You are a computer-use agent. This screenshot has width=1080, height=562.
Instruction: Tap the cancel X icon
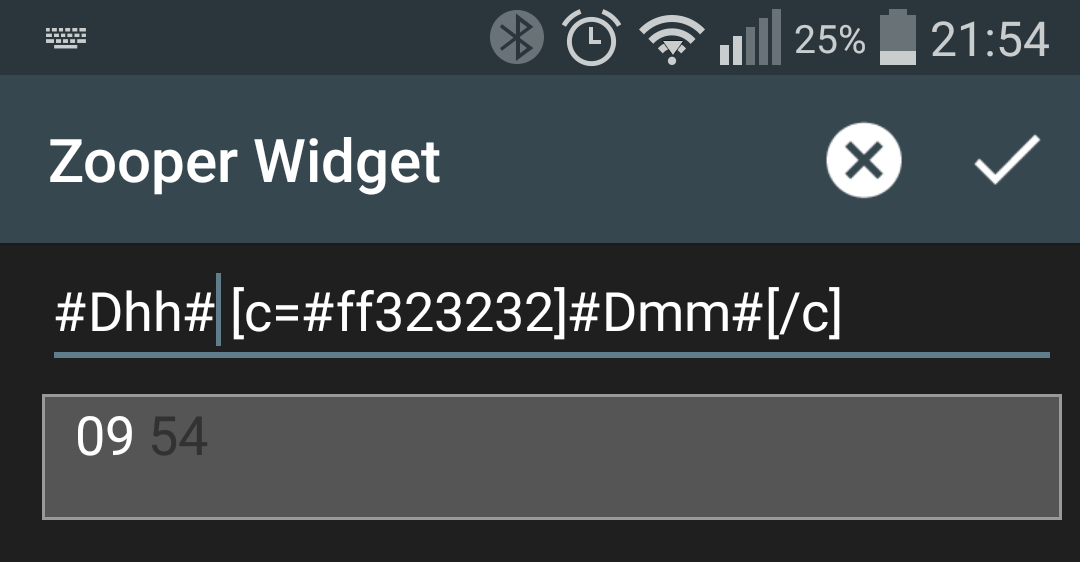[x=864, y=160]
